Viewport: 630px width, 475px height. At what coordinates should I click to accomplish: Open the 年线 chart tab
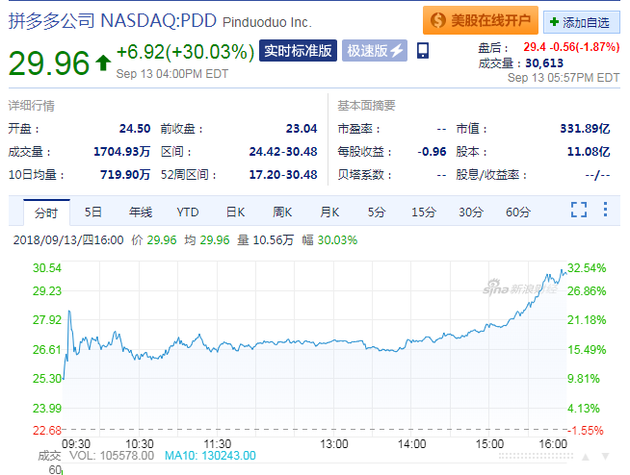[x=140, y=212]
